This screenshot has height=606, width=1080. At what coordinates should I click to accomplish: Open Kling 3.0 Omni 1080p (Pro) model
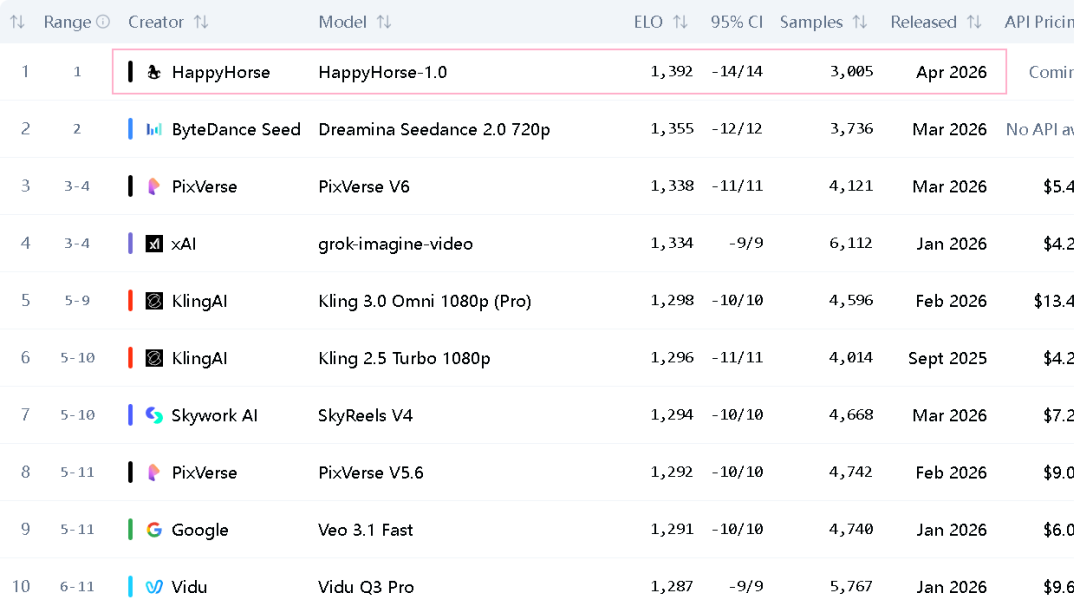(x=424, y=301)
